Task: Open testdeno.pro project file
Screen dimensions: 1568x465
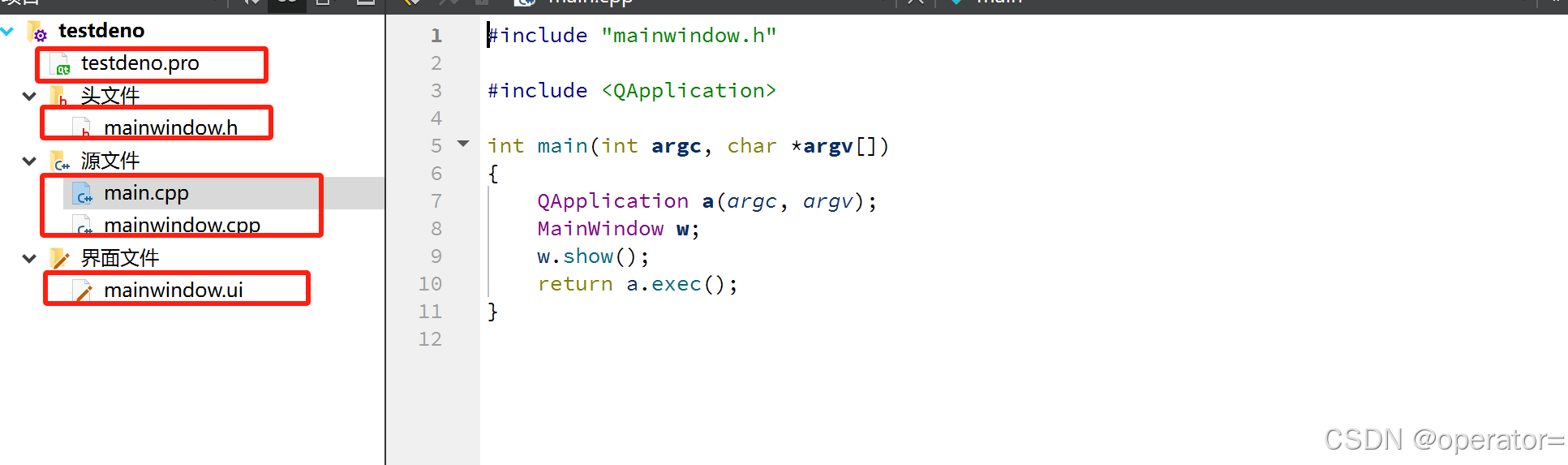Action: coord(140,63)
